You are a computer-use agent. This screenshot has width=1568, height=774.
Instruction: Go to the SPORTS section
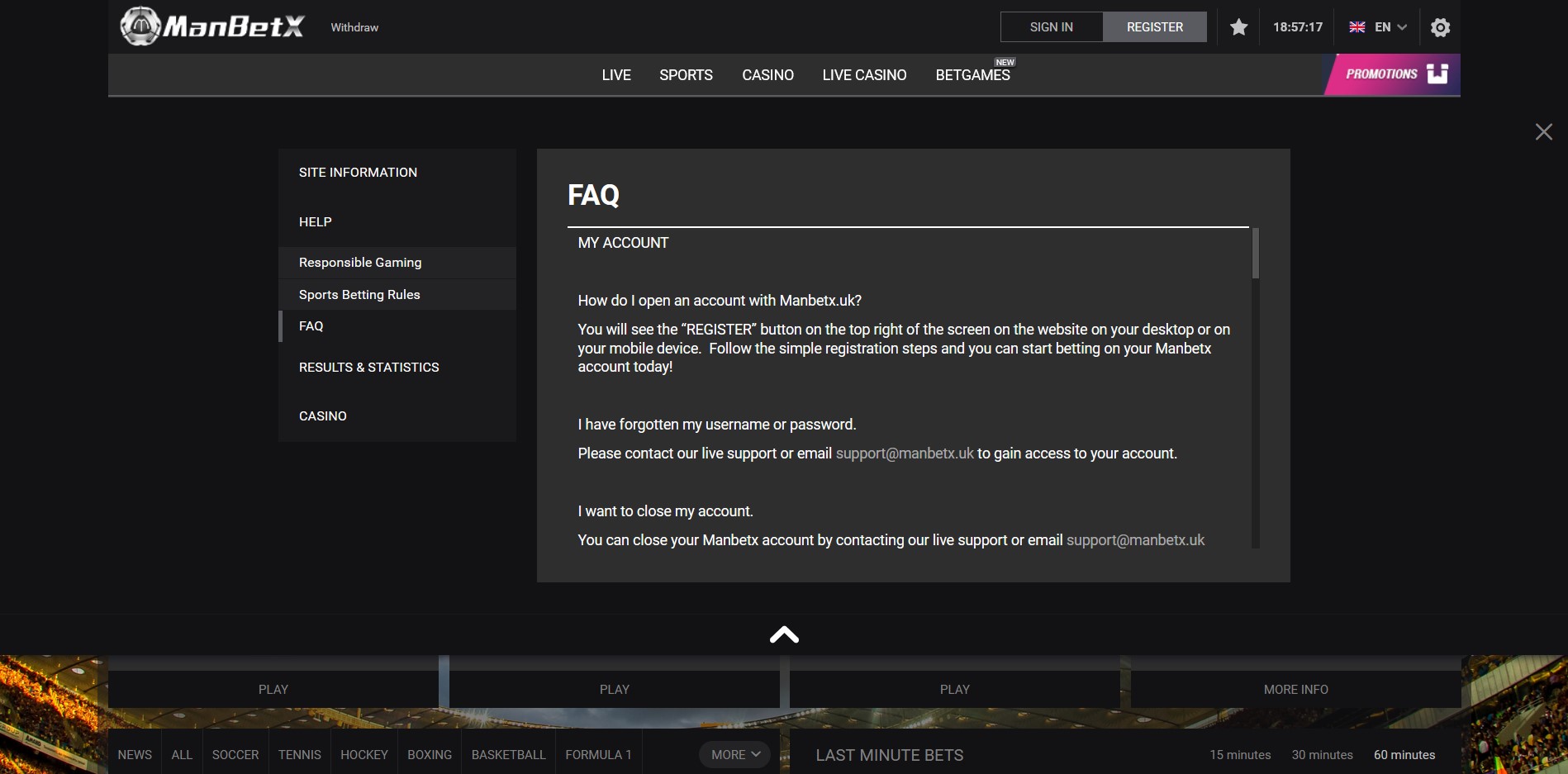tap(686, 75)
